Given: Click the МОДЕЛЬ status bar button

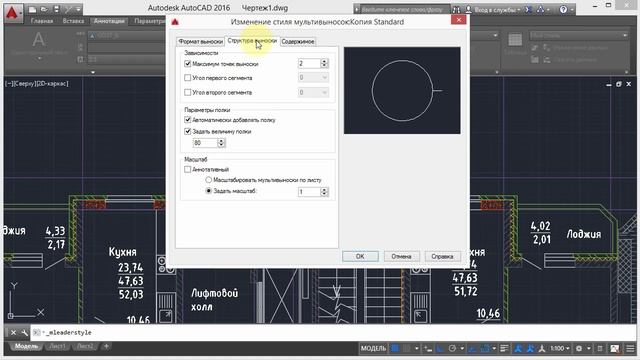Looking at the screenshot, I should click(x=373, y=348).
